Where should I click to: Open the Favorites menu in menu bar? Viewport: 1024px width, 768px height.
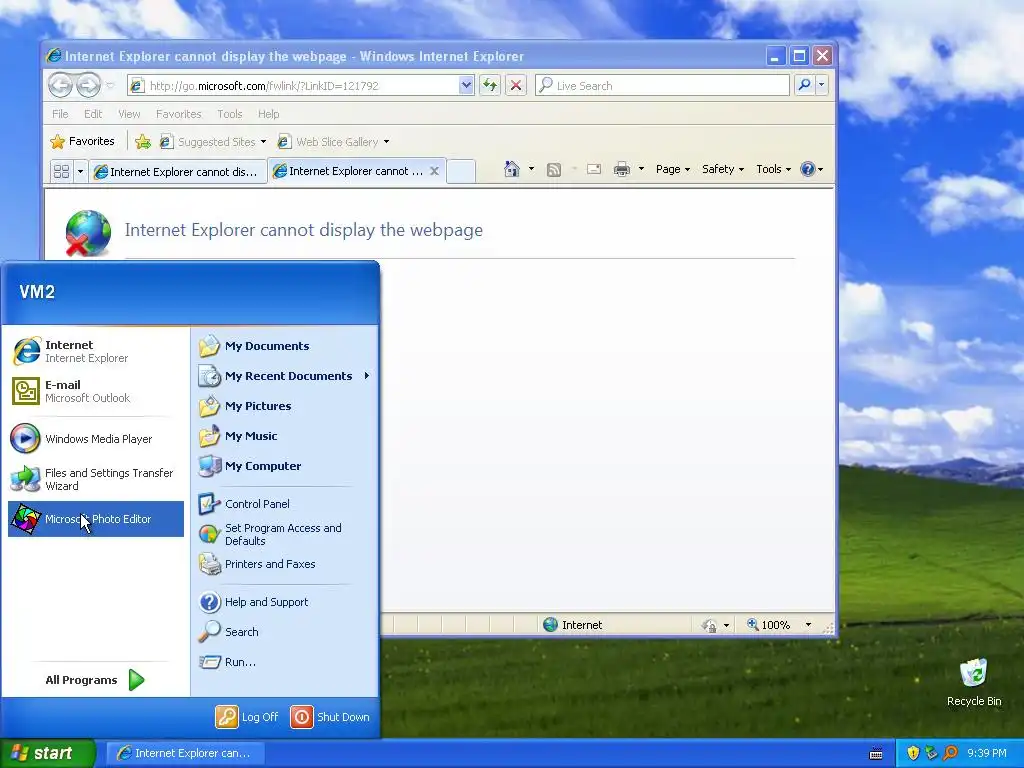click(x=178, y=114)
